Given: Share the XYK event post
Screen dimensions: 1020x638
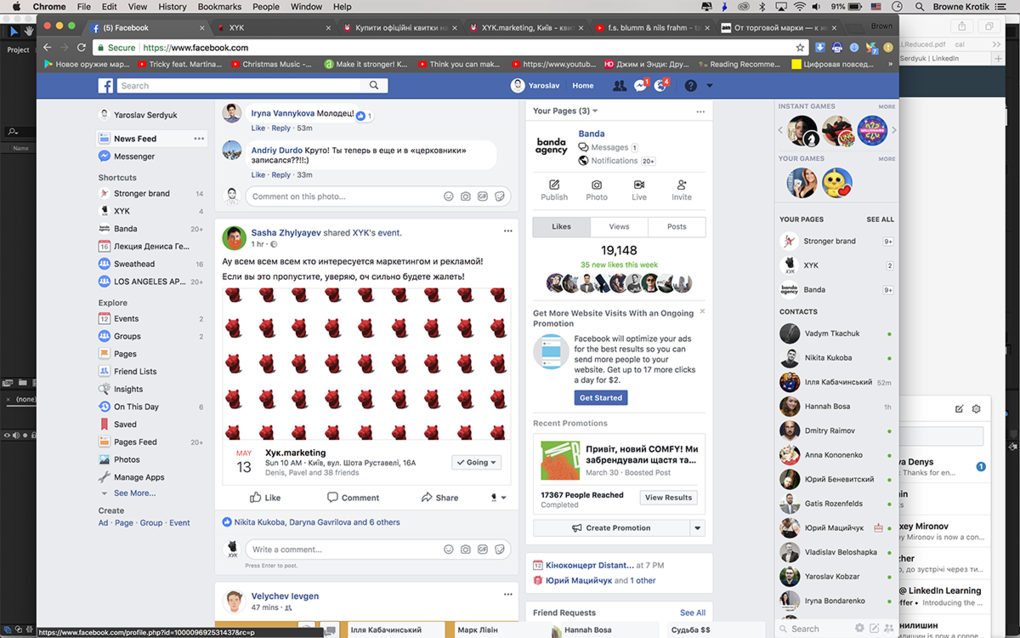Looking at the screenshot, I should coord(440,498).
